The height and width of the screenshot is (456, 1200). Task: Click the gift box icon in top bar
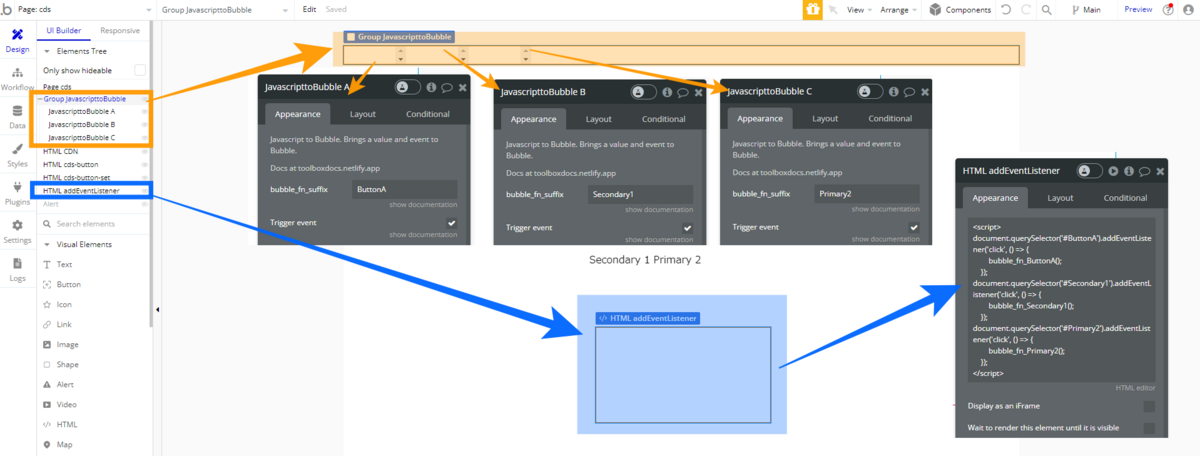pyautogui.click(x=813, y=9)
